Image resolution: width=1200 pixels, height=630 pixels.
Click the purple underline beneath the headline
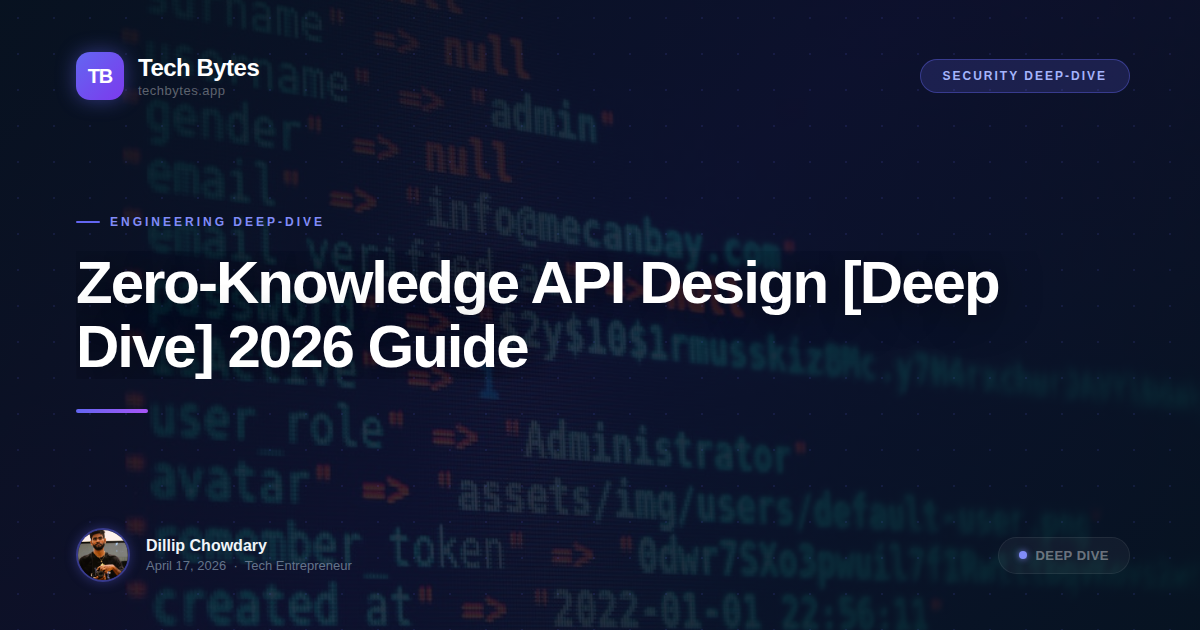pyautogui.click(x=112, y=410)
